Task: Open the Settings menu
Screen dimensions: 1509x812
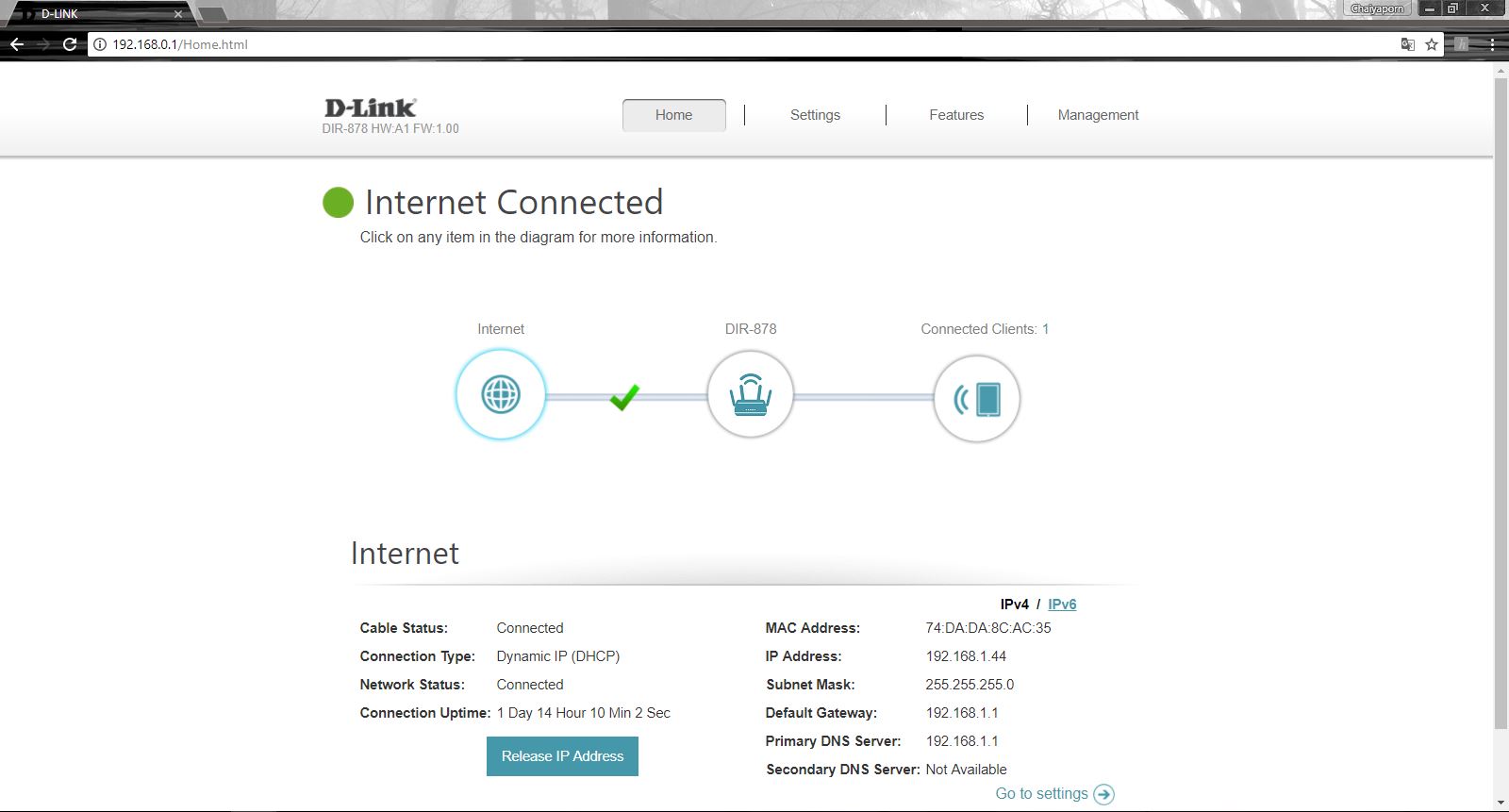Action: point(815,115)
